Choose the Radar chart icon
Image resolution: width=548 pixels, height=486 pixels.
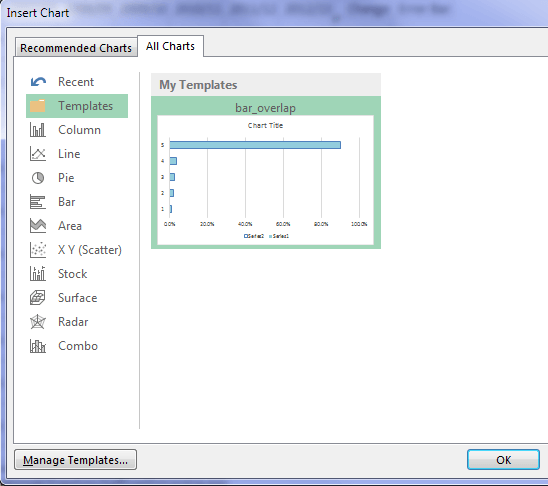[x=38, y=322]
